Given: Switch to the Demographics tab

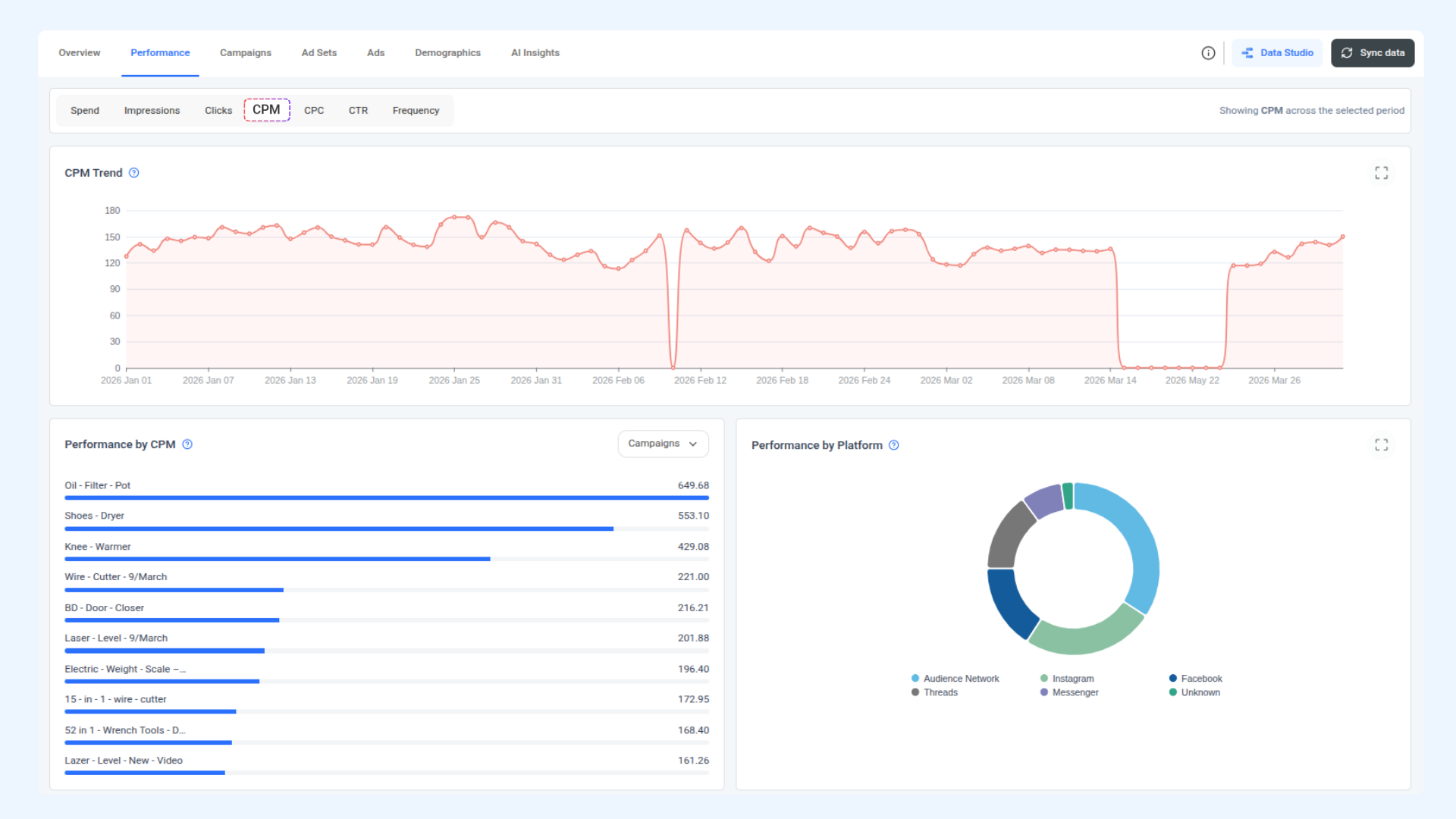Looking at the screenshot, I should coord(447,53).
